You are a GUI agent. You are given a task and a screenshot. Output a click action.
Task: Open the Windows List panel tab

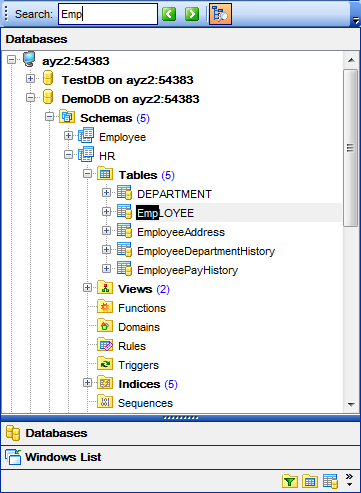[180, 457]
